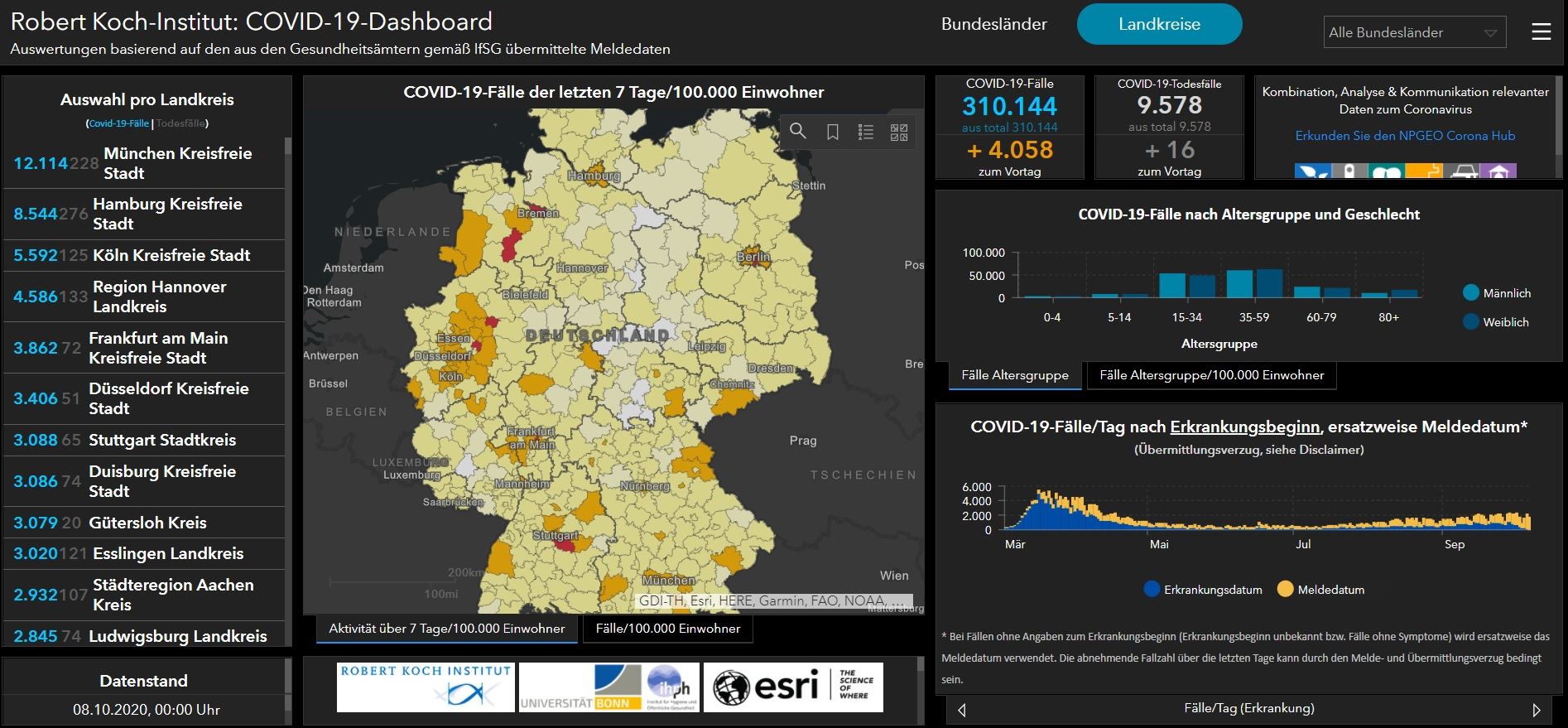
Task: Click the Landkreis list vertical scrollbar
Action: point(288,389)
